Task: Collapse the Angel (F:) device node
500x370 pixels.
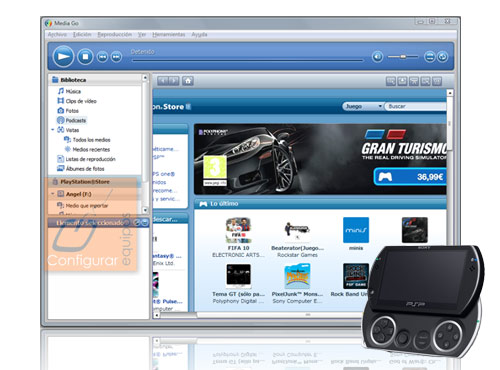Action: click(53, 194)
